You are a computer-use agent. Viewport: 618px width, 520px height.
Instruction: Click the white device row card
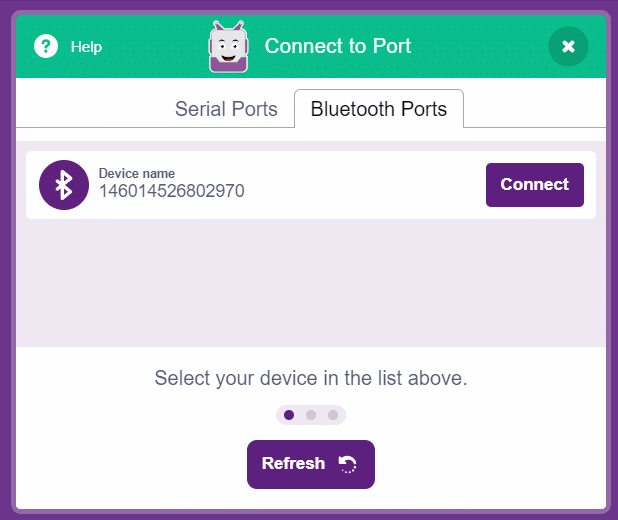click(311, 185)
